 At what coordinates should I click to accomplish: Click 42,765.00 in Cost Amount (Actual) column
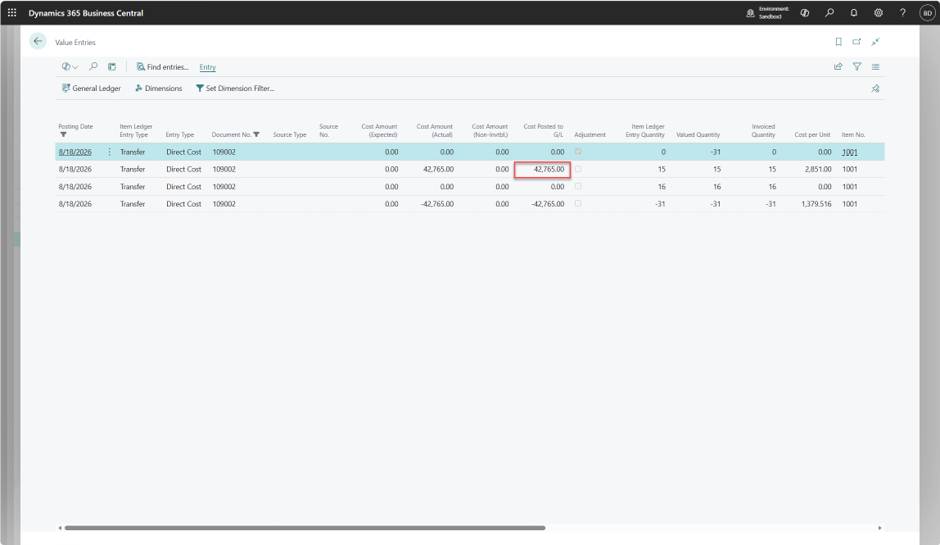click(438, 169)
